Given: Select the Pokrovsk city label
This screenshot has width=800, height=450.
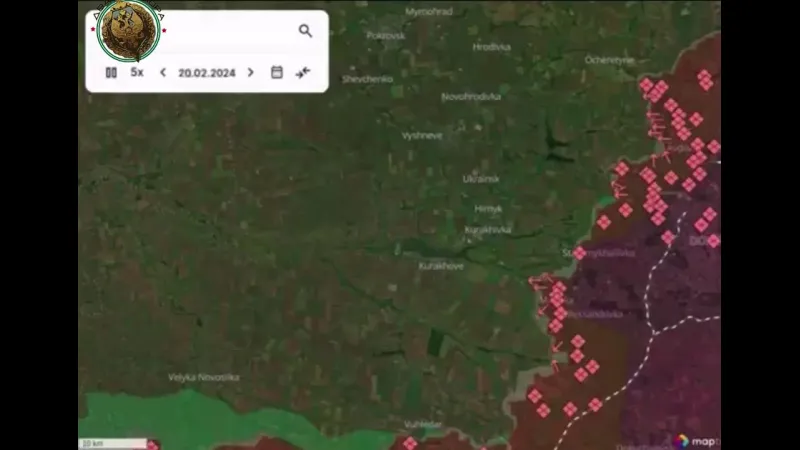Looking at the screenshot, I should [385, 35].
